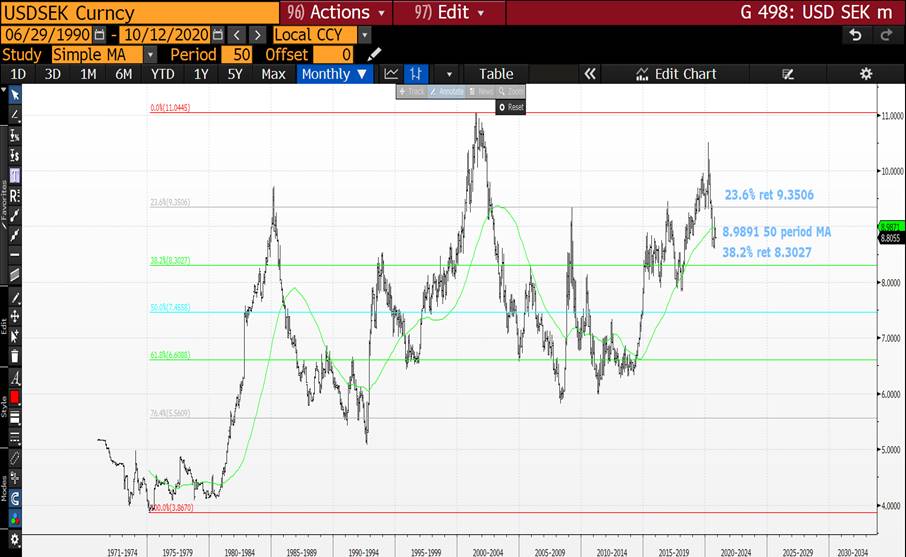The image size is (906, 557).
Task: Toggle the Track option on the chart
Action: point(413,91)
